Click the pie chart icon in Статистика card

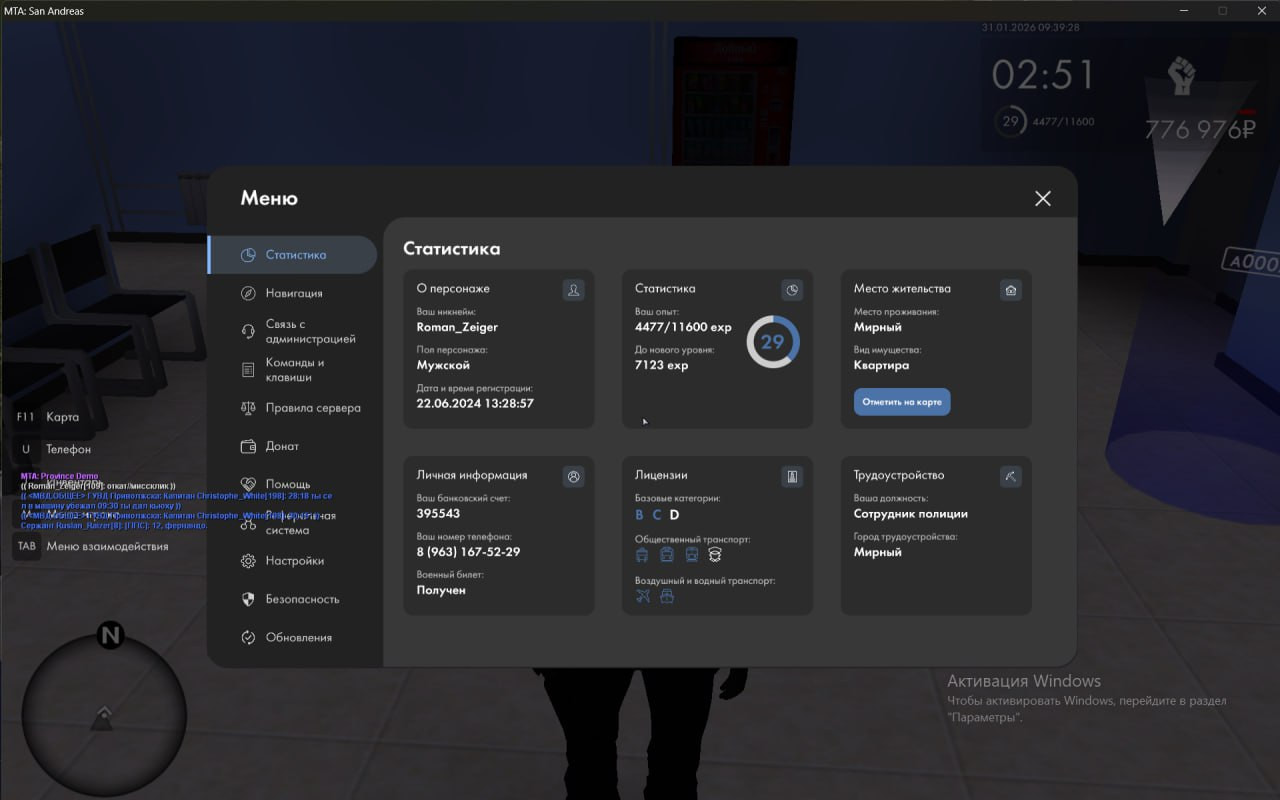[x=792, y=290]
